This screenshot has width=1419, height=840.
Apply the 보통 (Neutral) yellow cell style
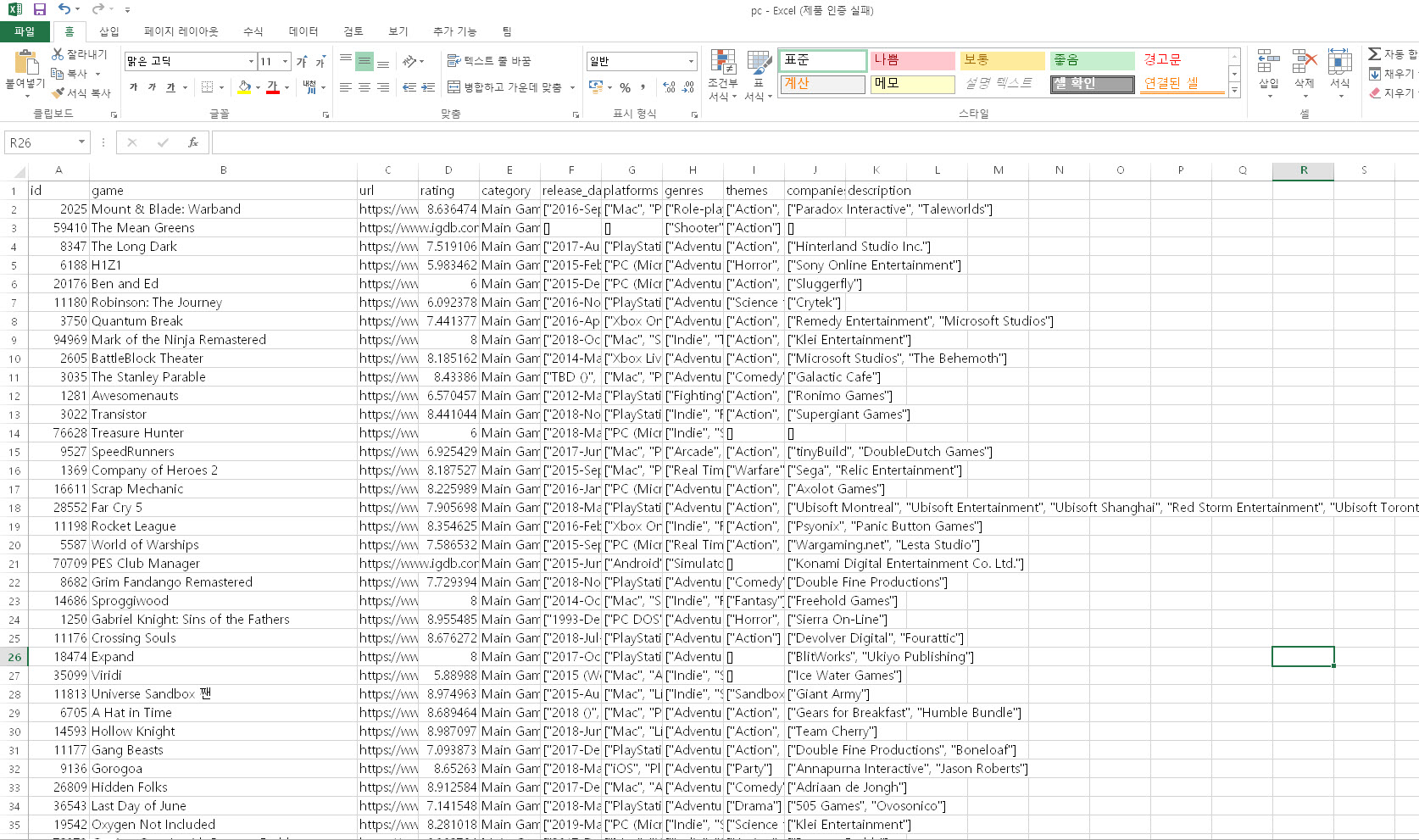[x=1002, y=60]
